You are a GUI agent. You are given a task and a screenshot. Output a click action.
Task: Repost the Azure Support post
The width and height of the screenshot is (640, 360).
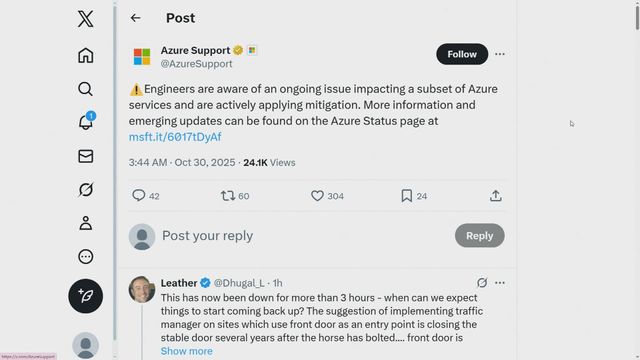(228, 196)
